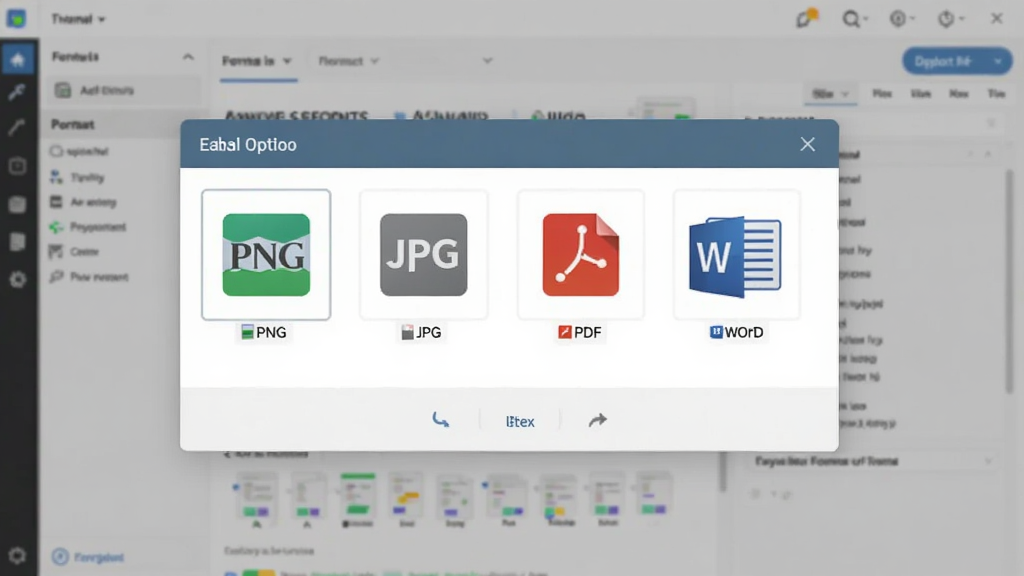Open the home icon in left sidebar
Image resolution: width=1024 pixels, height=576 pixels.
(18, 60)
